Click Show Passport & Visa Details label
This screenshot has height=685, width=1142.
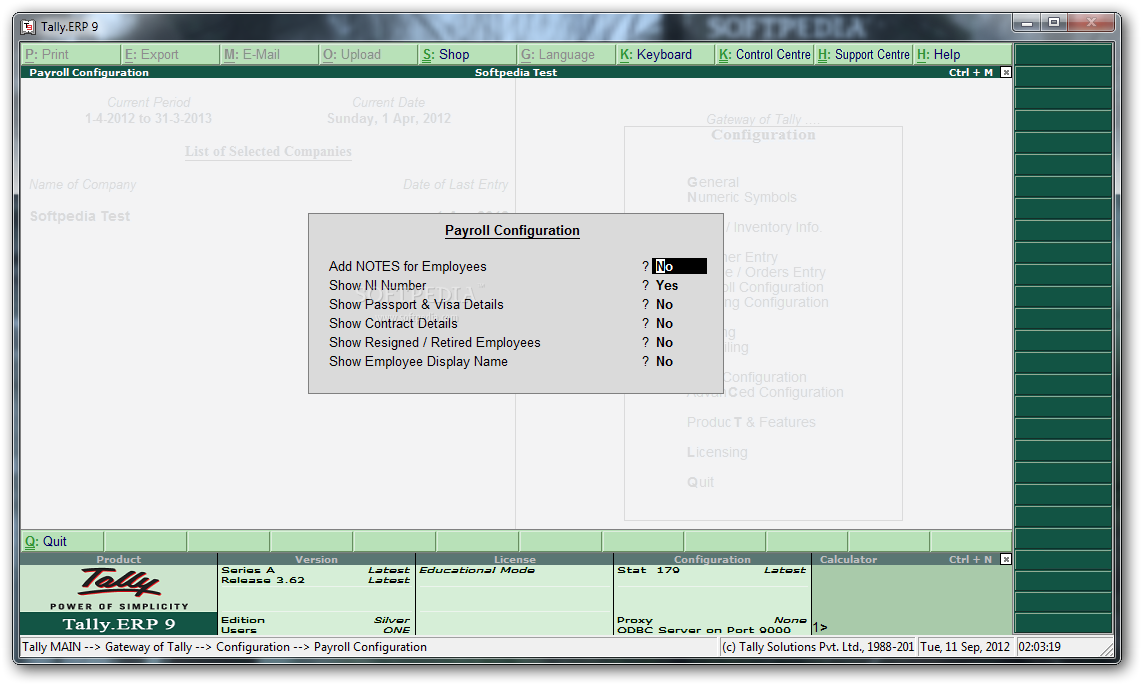click(x=416, y=304)
